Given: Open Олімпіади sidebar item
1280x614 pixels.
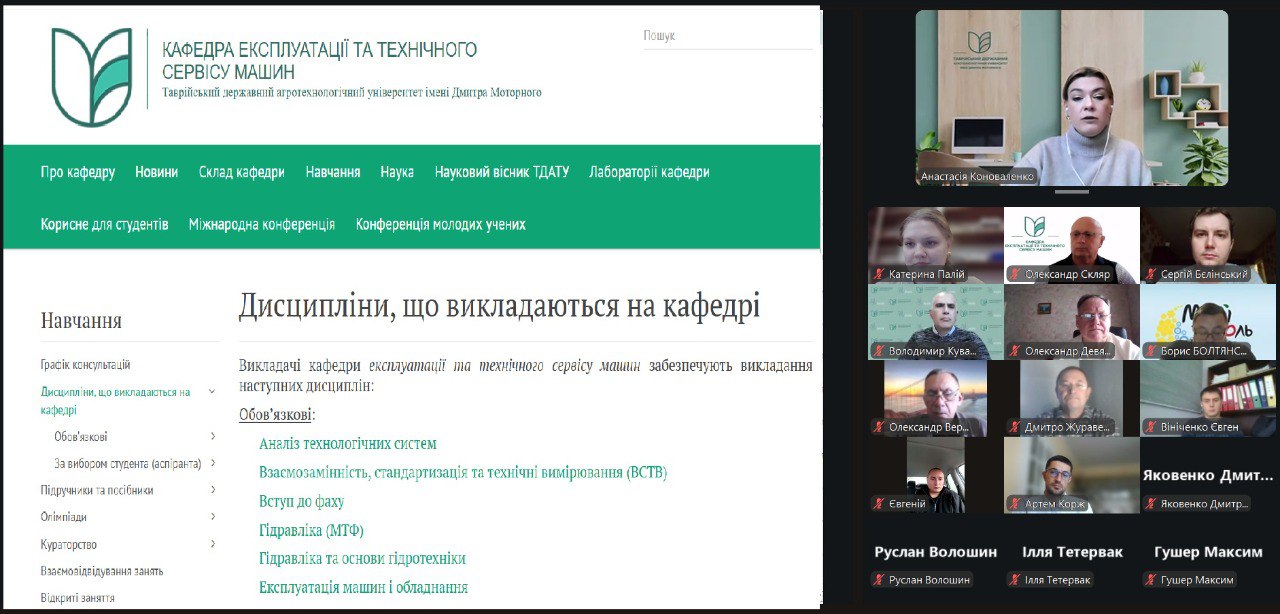Looking at the screenshot, I should tap(64, 517).
